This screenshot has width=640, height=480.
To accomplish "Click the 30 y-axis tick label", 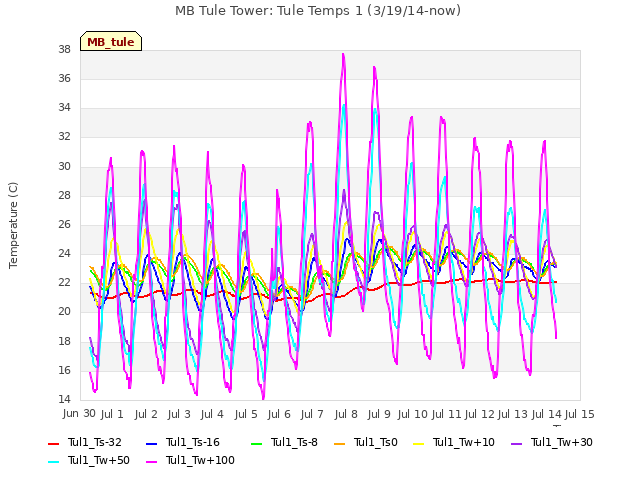I will 64,167.
